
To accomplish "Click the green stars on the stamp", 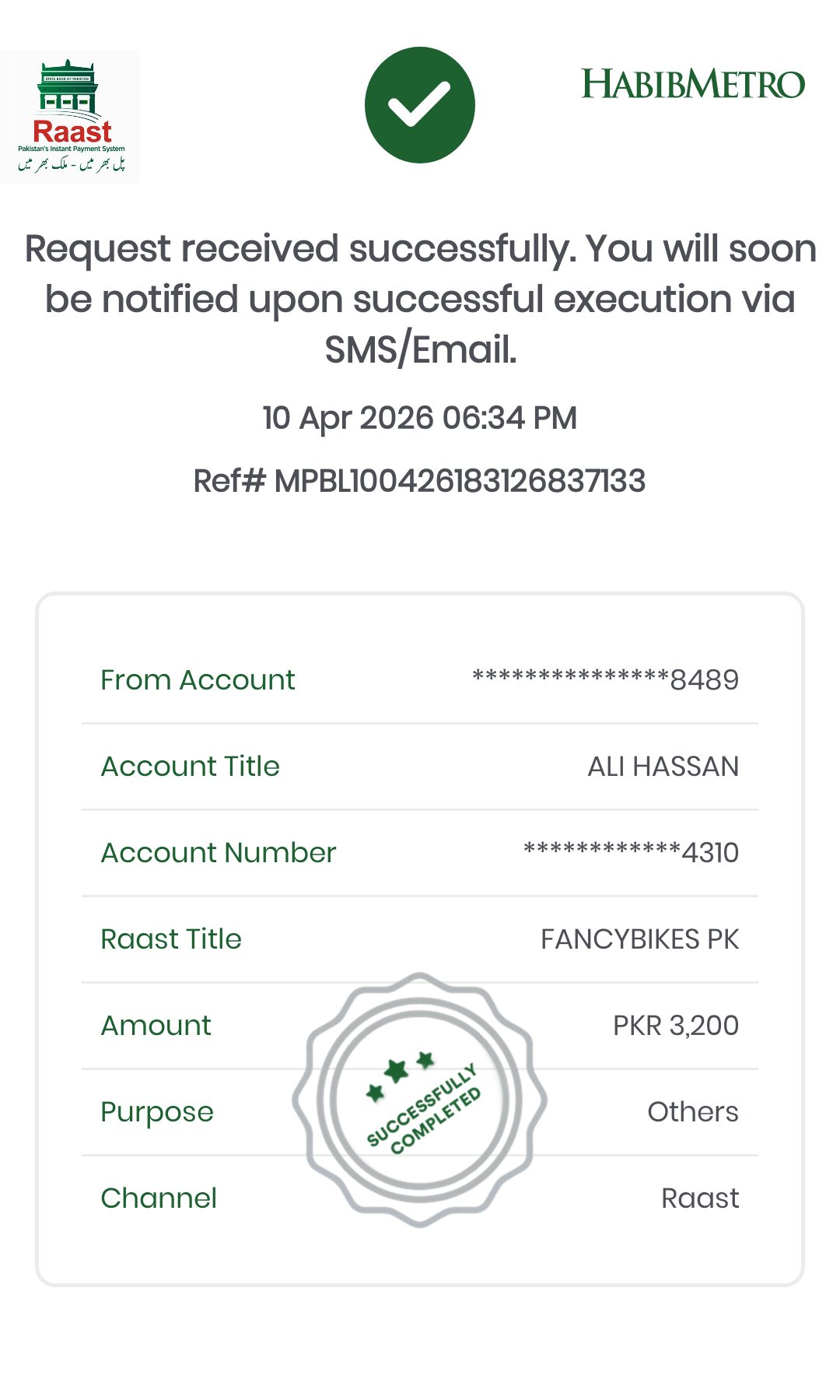I will (x=400, y=1073).
